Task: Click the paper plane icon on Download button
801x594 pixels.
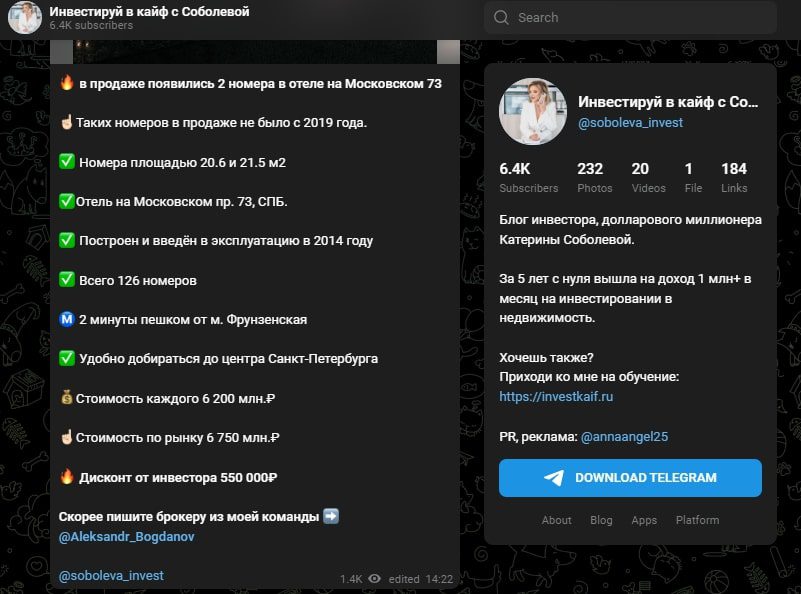Action: pos(553,478)
